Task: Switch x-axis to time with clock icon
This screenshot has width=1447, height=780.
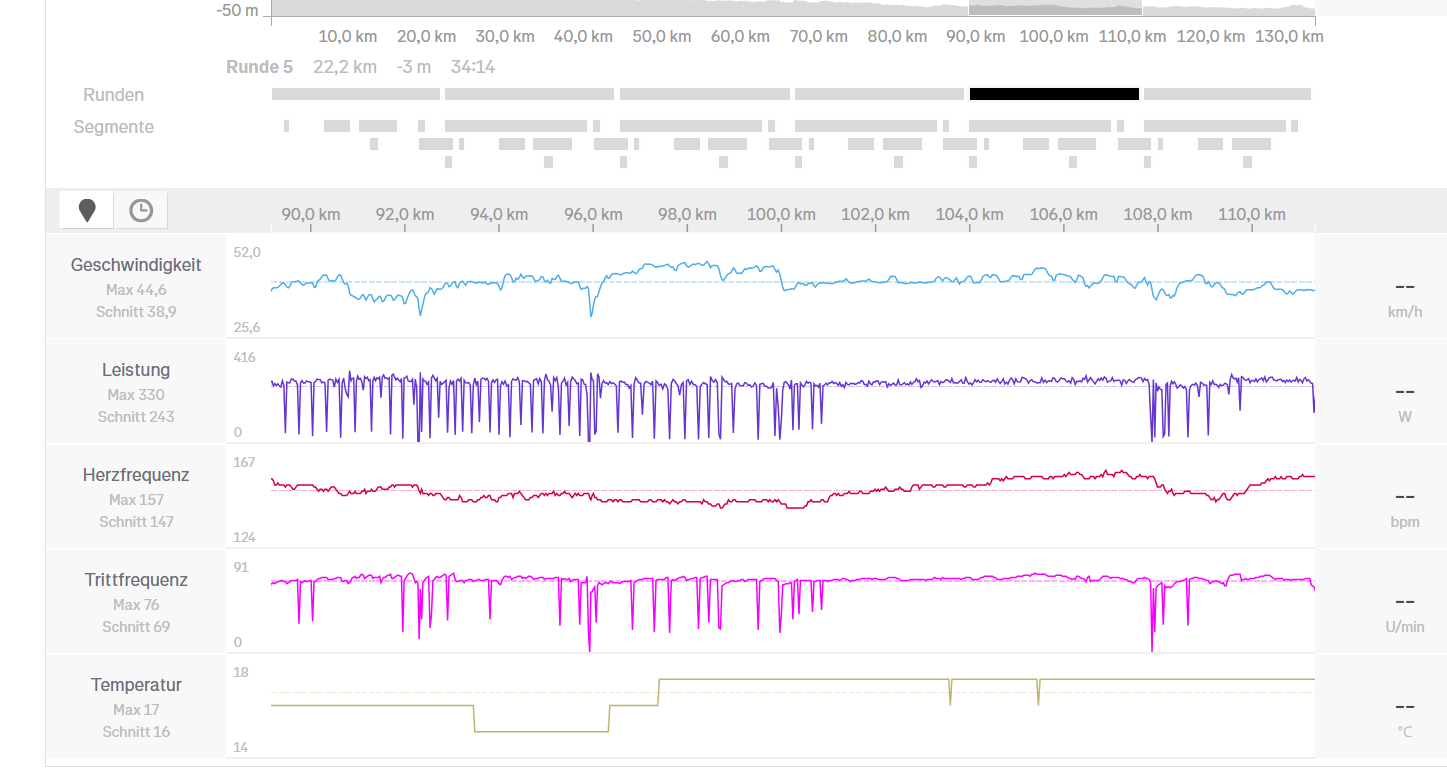Action: coord(141,210)
